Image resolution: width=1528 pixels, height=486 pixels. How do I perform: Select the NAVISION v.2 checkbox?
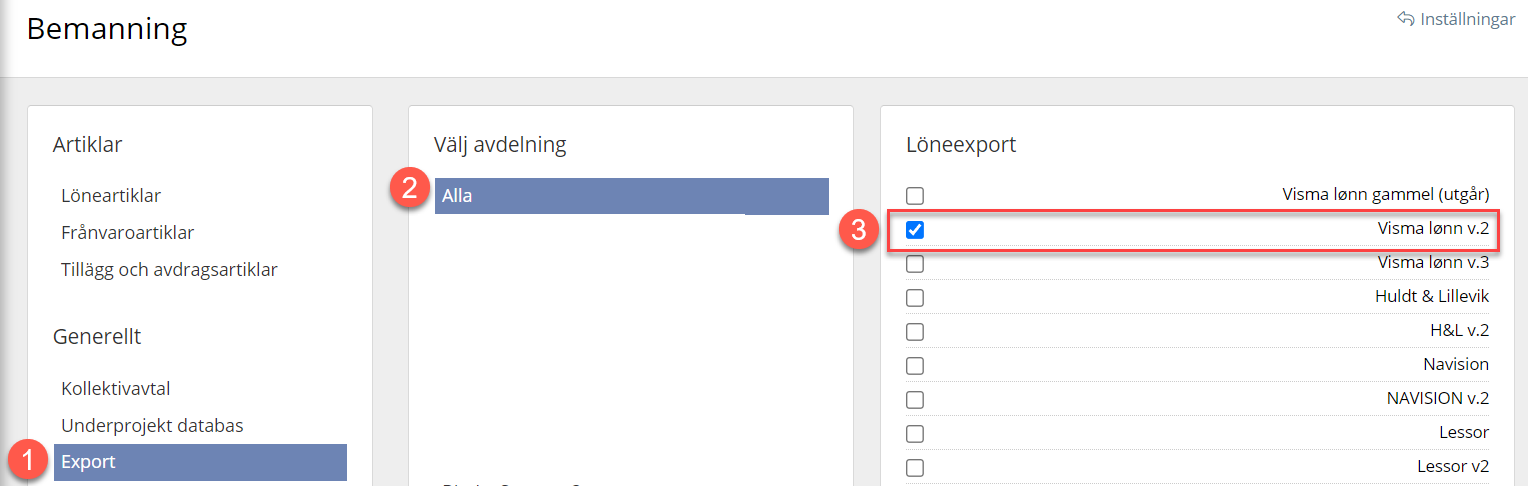pyautogui.click(x=915, y=400)
